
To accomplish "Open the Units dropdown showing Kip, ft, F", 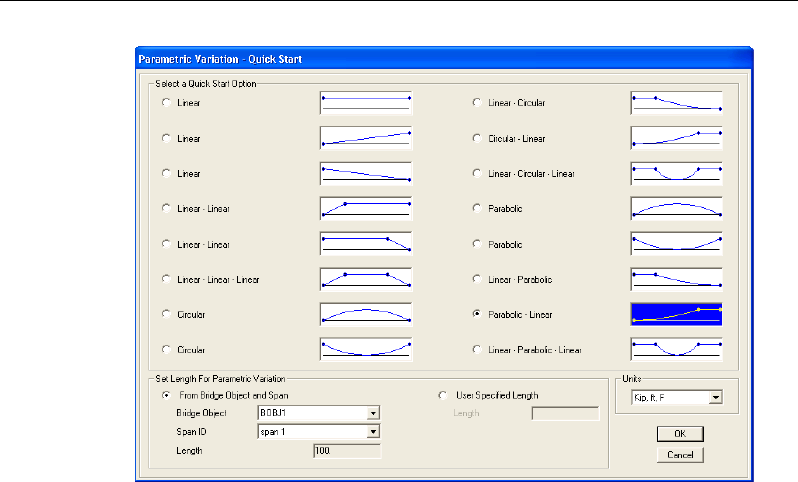I will click(x=714, y=398).
